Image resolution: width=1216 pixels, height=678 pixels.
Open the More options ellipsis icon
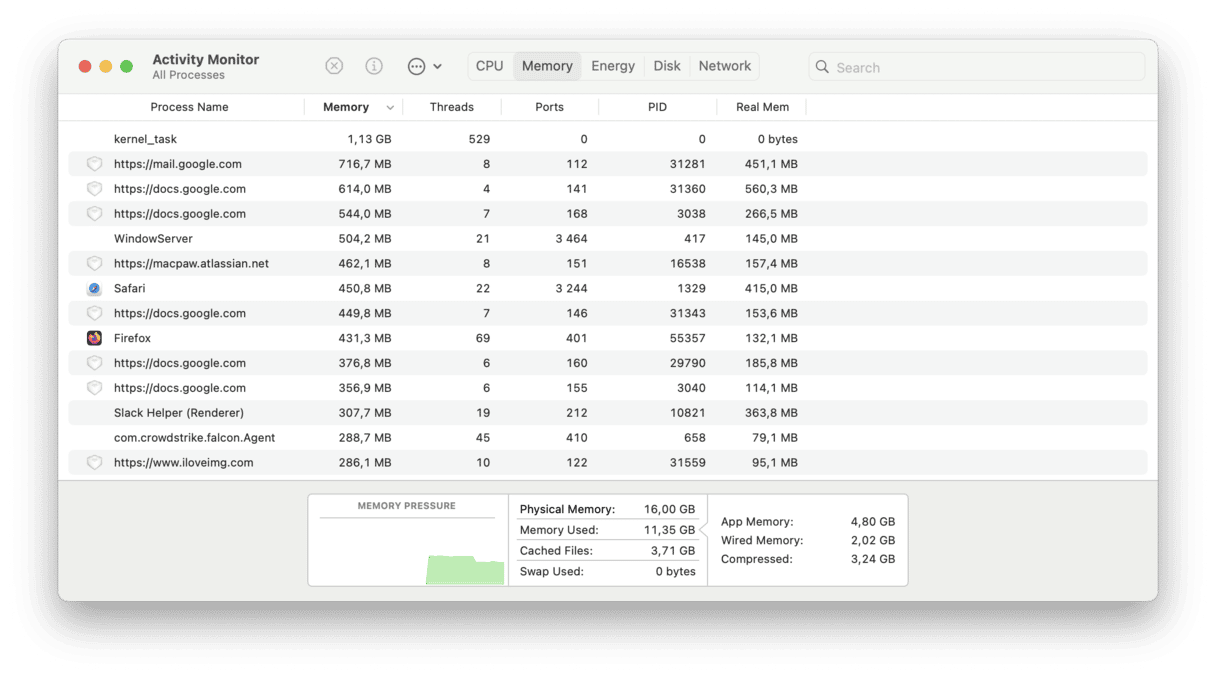click(416, 65)
